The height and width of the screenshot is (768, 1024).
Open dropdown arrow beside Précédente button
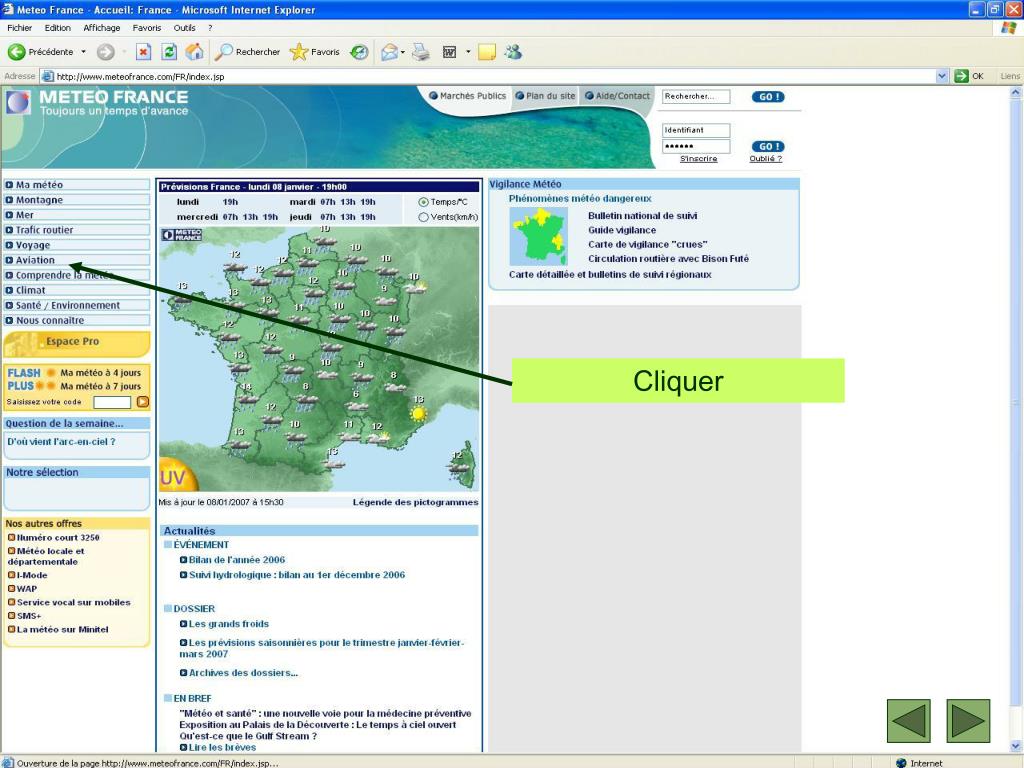tap(83, 52)
